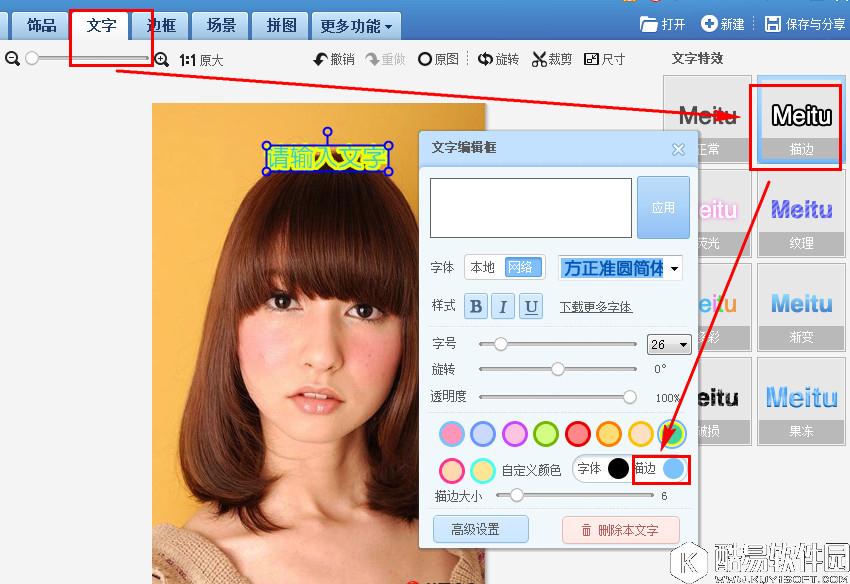850x584 pixels.
Task: Open the 方正准圆简体 font dropdown
Action: tap(617, 268)
